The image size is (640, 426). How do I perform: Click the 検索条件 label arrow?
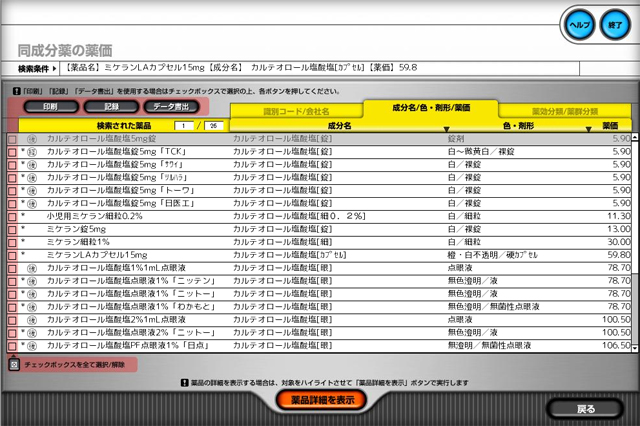[54, 69]
